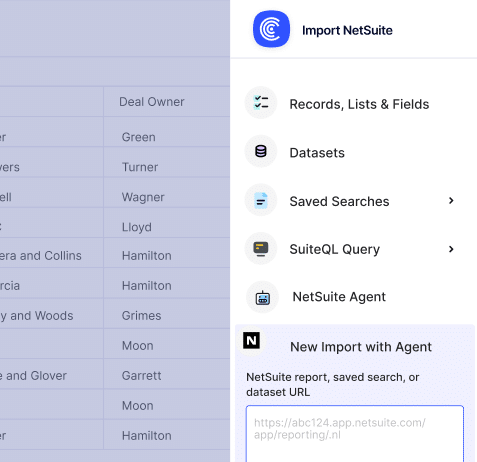Click the Saved Searches document icon

pyautogui.click(x=261, y=200)
